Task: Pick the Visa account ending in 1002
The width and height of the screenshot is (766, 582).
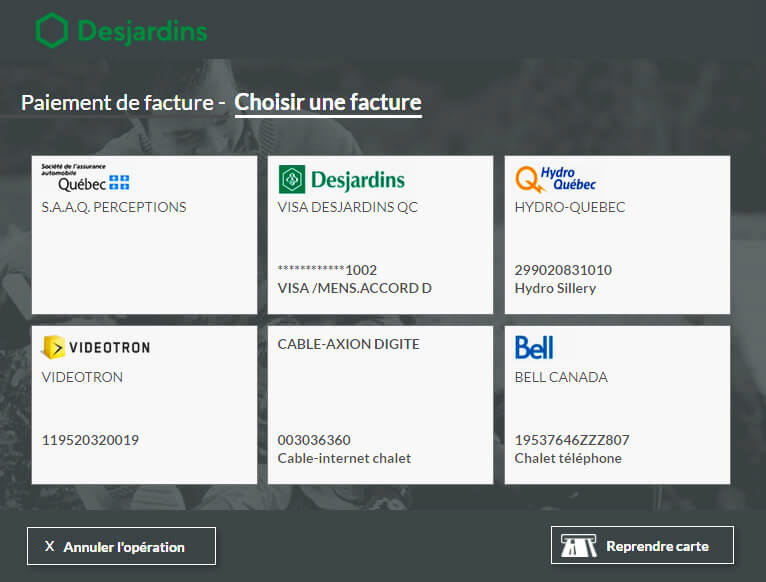Action: click(x=327, y=270)
